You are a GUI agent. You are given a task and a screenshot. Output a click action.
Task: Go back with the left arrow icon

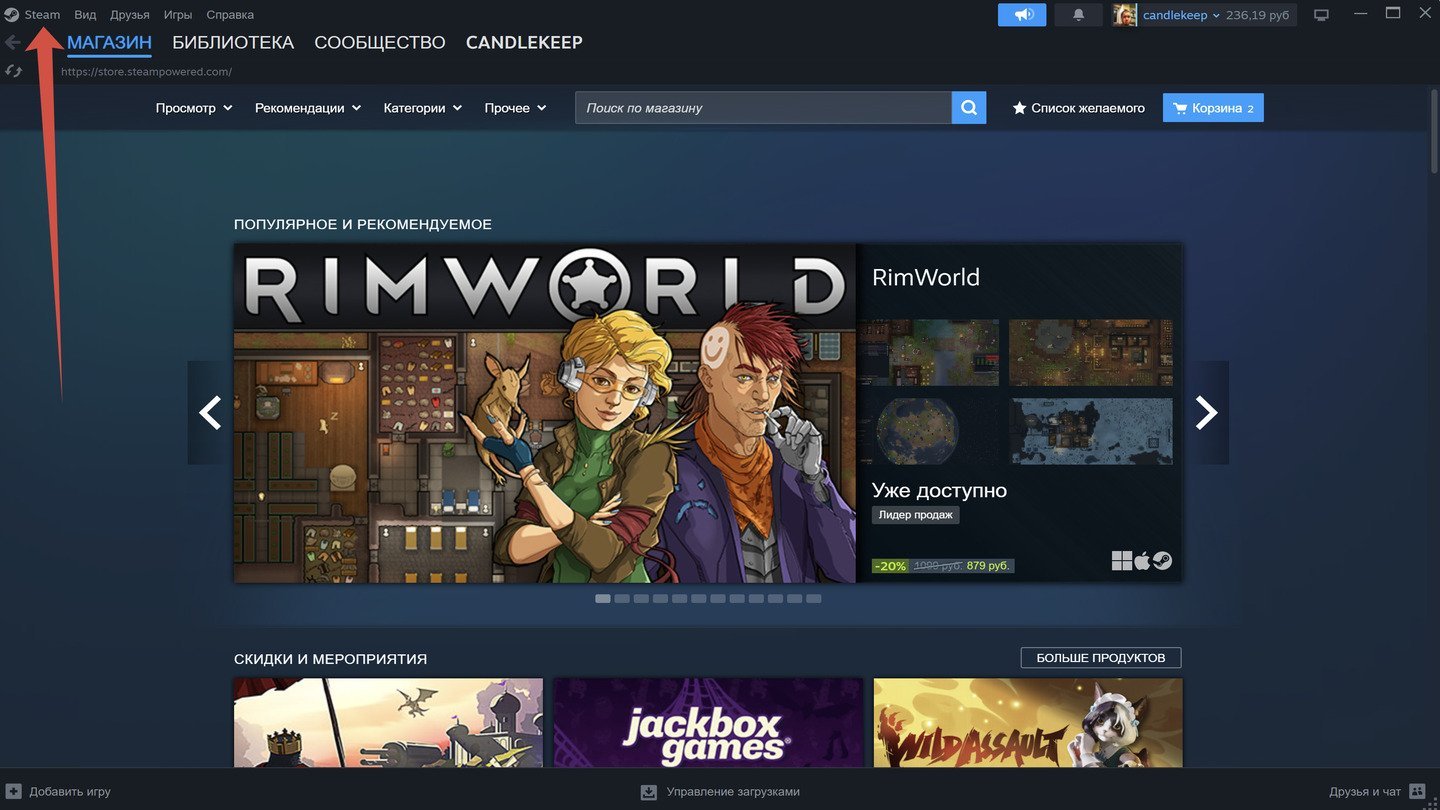coord(13,43)
